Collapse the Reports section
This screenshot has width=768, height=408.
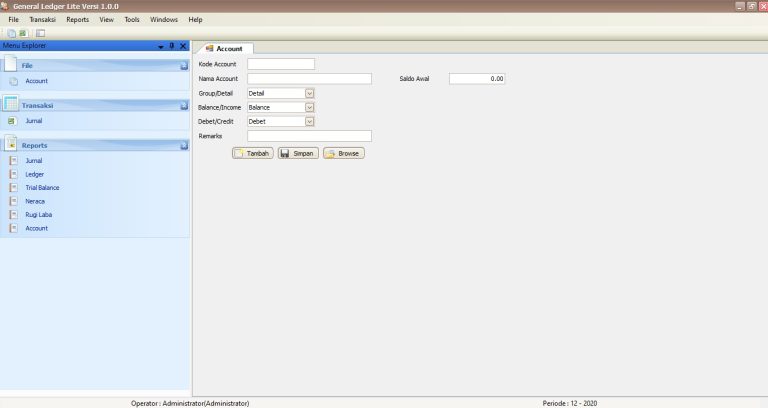pos(184,146)
